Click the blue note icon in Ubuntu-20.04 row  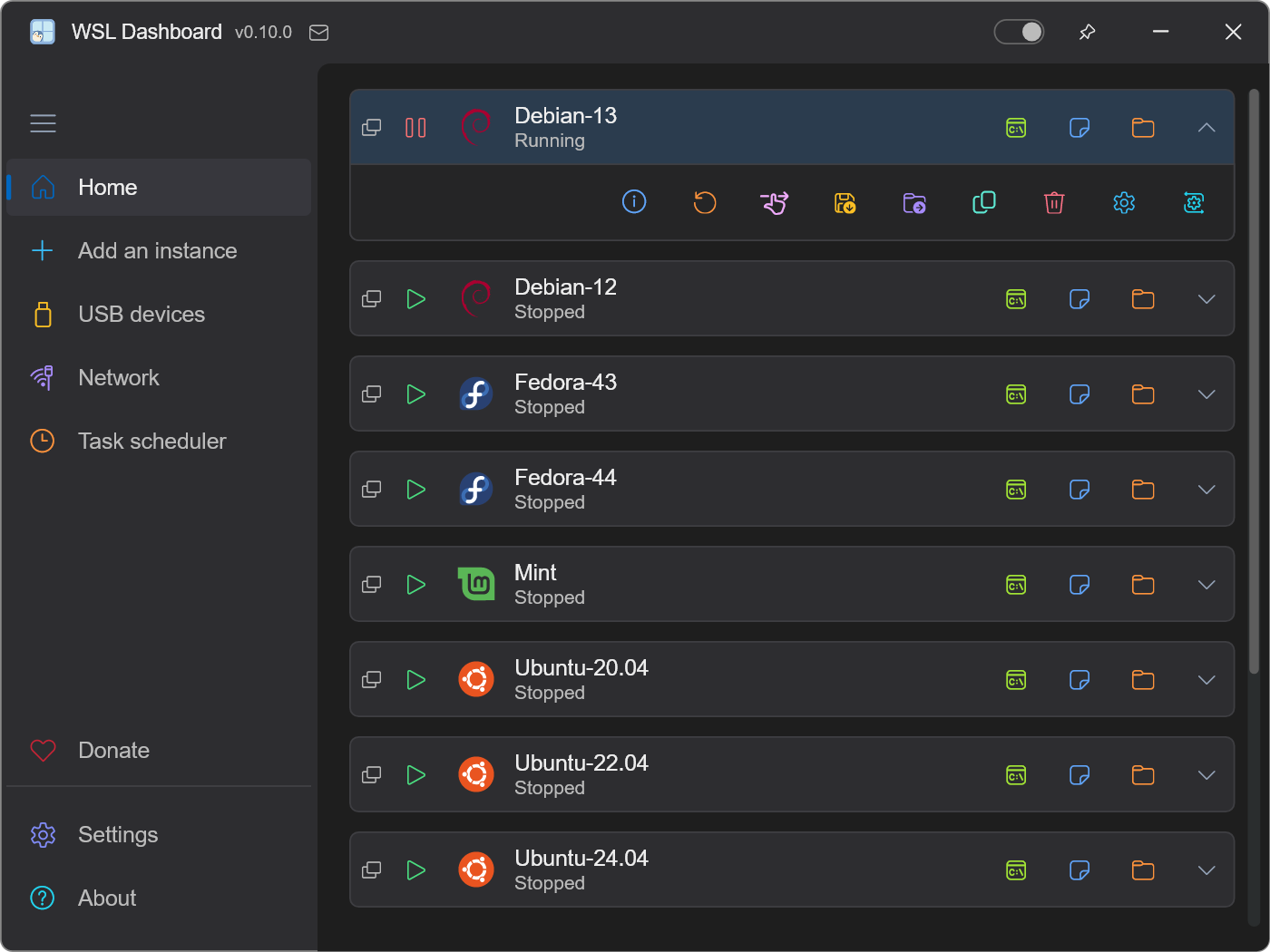click(x=1079, y=680)
